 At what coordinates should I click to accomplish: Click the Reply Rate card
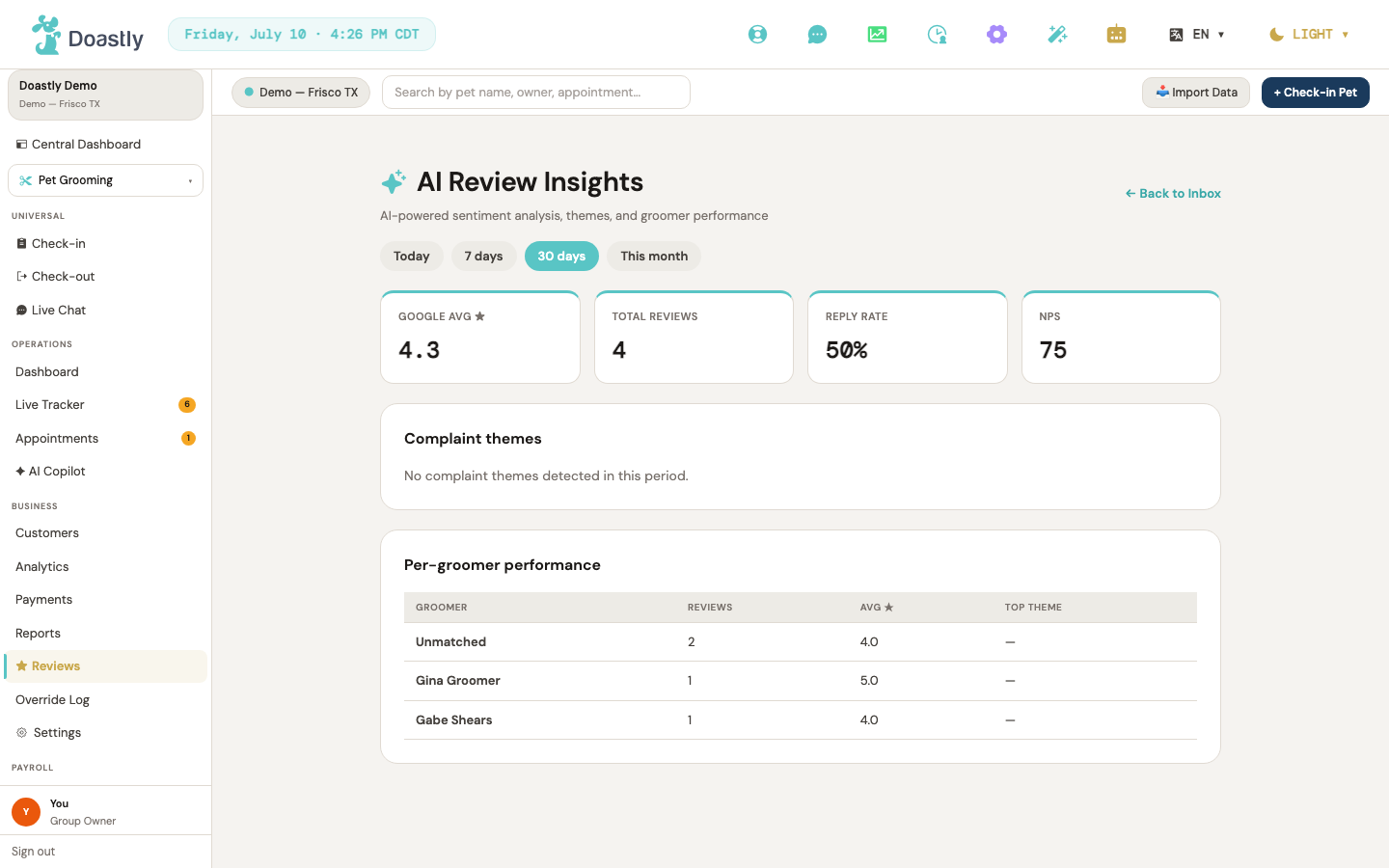coord(908,338)
